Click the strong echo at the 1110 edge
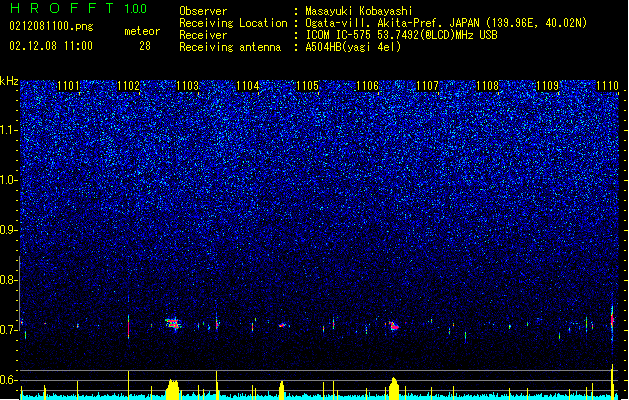629x400 pixels. 612,320
